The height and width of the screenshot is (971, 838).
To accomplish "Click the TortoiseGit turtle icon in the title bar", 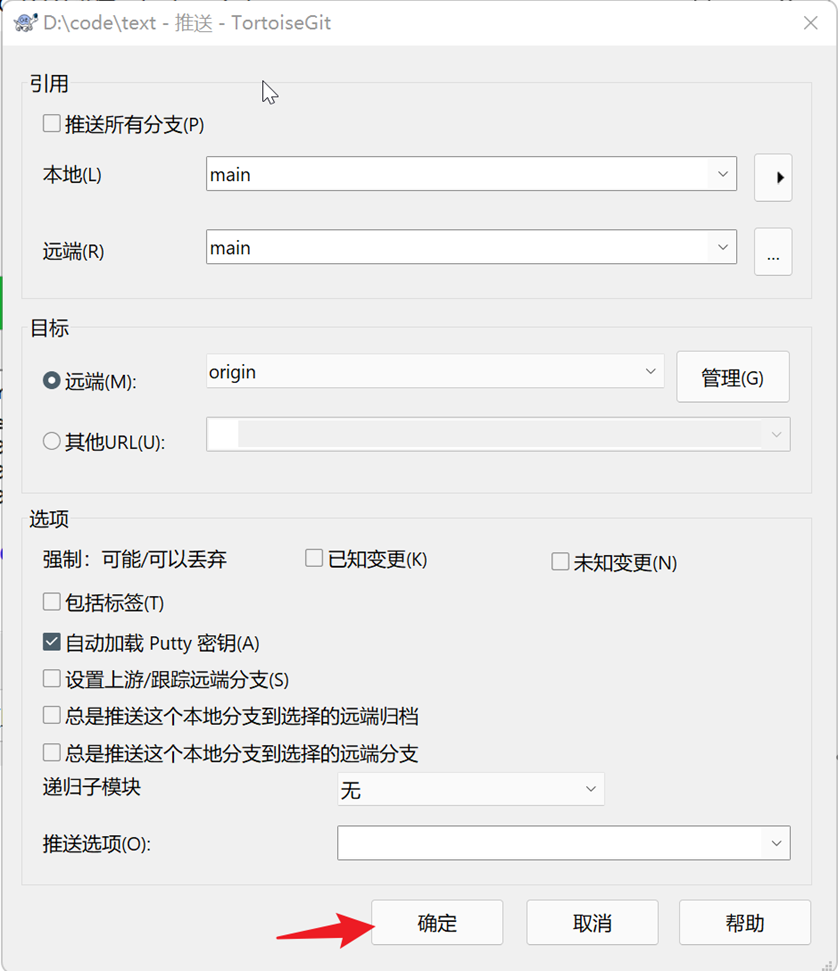I will coord(25,22).
